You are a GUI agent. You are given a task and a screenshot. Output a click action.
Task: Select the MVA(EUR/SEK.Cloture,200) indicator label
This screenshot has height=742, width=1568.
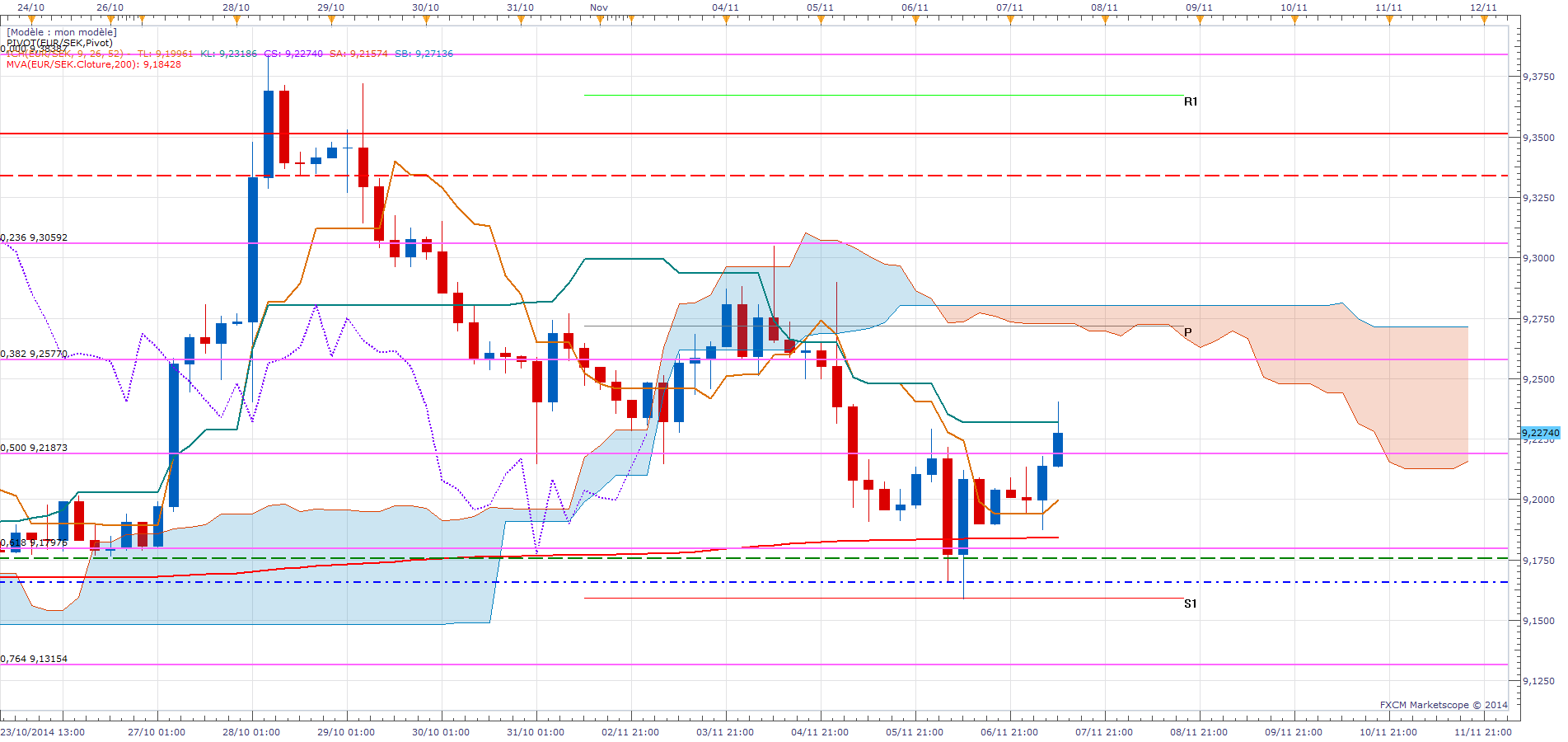click(x=93, y=64)
